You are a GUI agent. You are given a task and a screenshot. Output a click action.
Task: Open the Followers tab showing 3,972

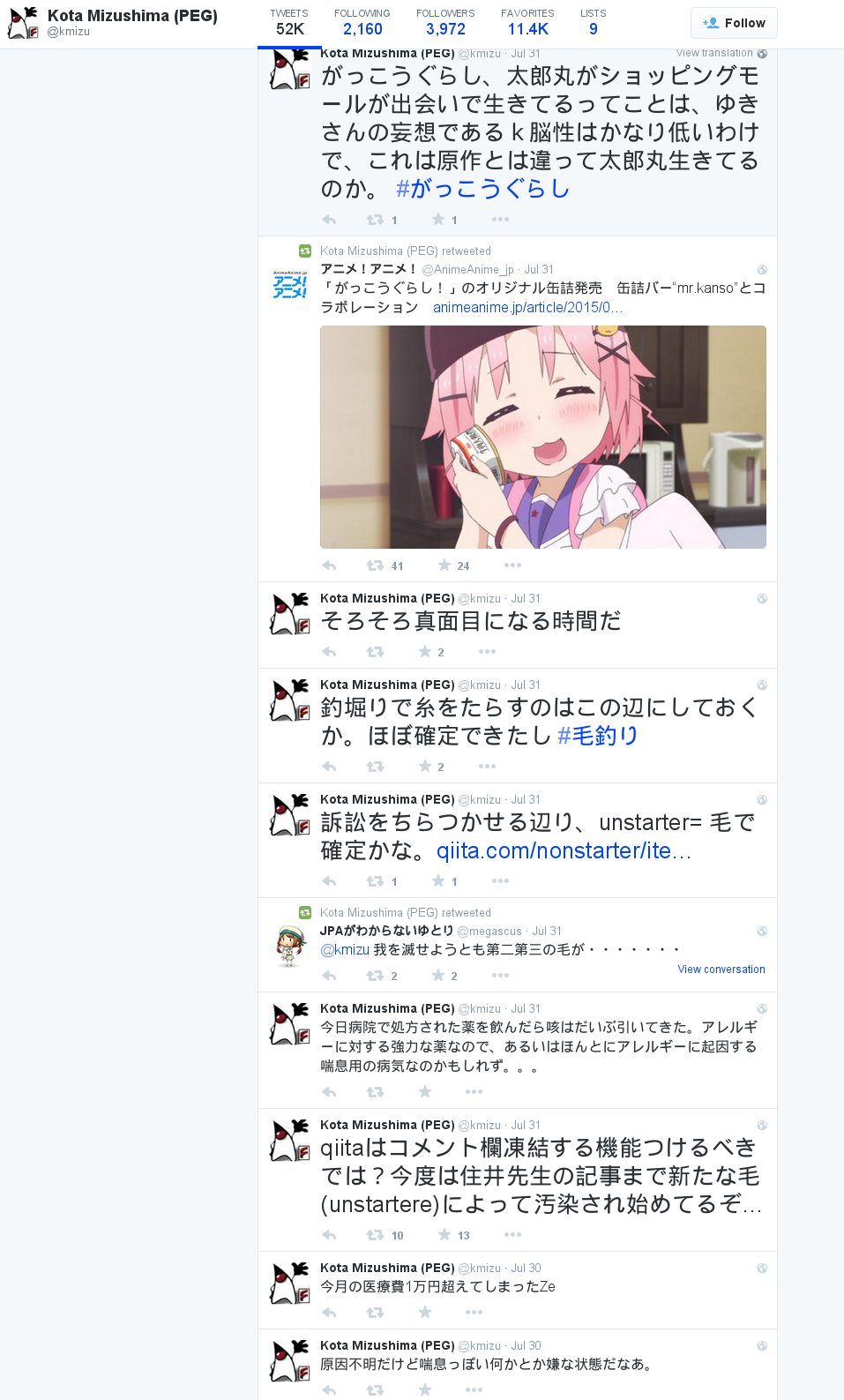click(x=445, y=23)
